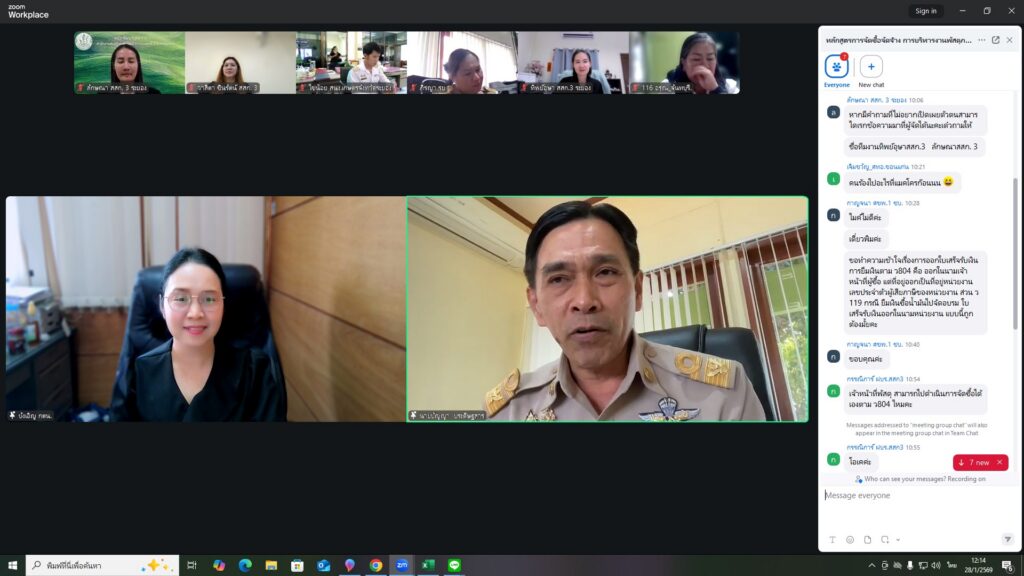Attach a file to the chat message
Screen dimensions: 1024x576
point(868,540)
